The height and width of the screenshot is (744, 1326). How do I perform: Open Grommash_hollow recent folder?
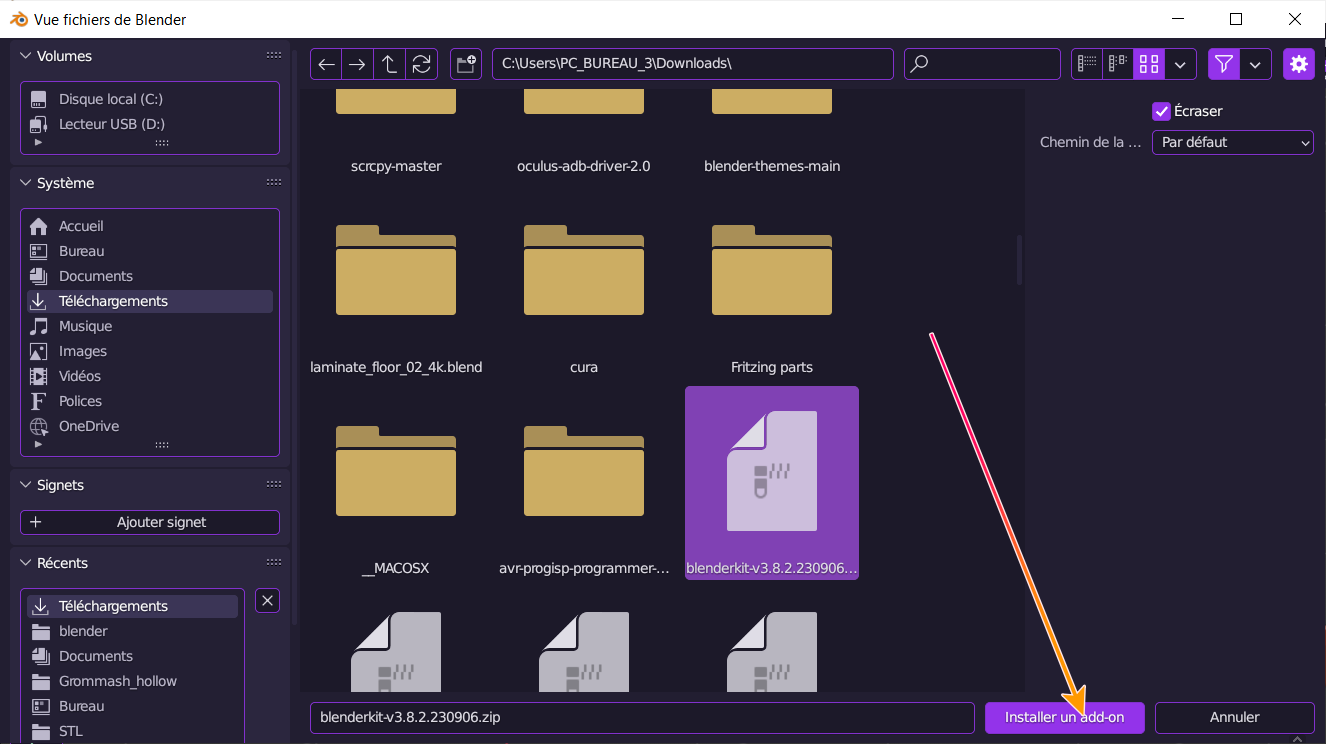point(132,681)
